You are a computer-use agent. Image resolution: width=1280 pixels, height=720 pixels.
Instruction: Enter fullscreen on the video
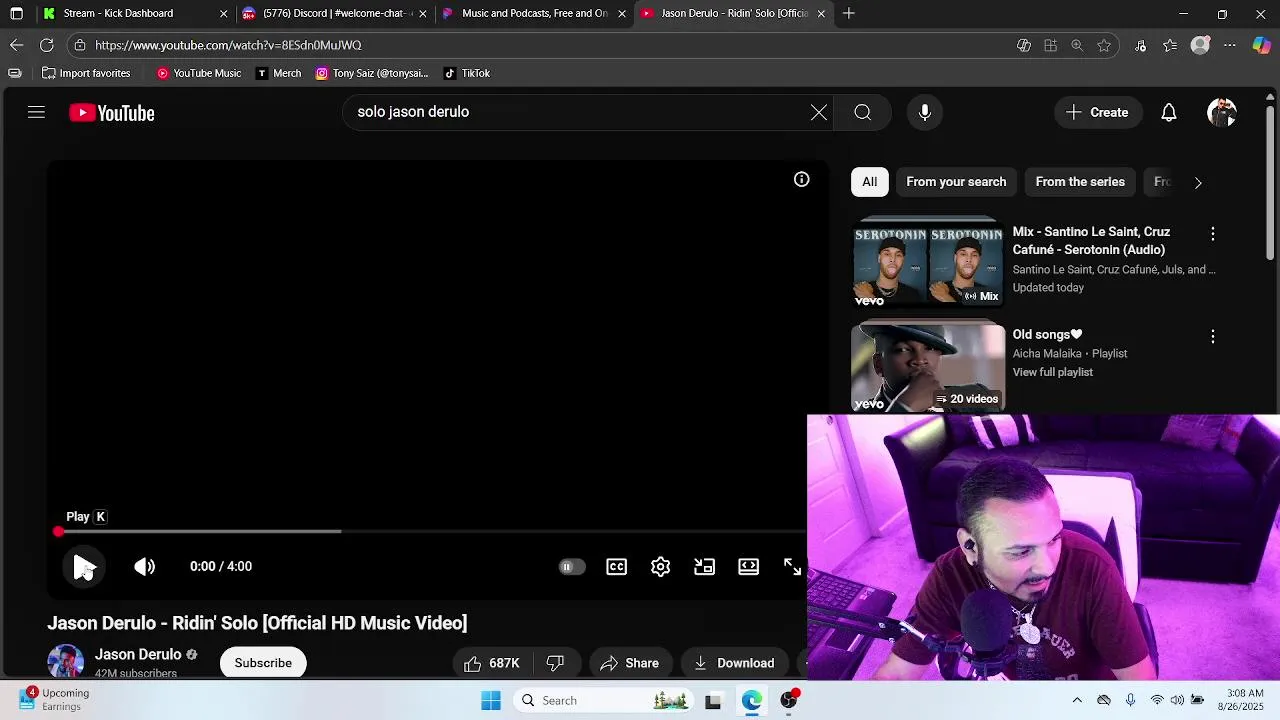click(792, 567)
